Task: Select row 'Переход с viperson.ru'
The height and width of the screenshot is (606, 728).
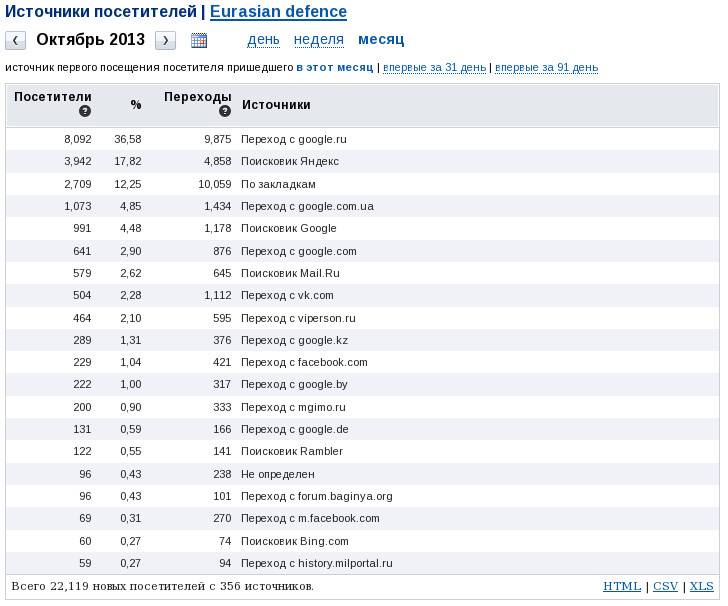Action: coord(362,318)
